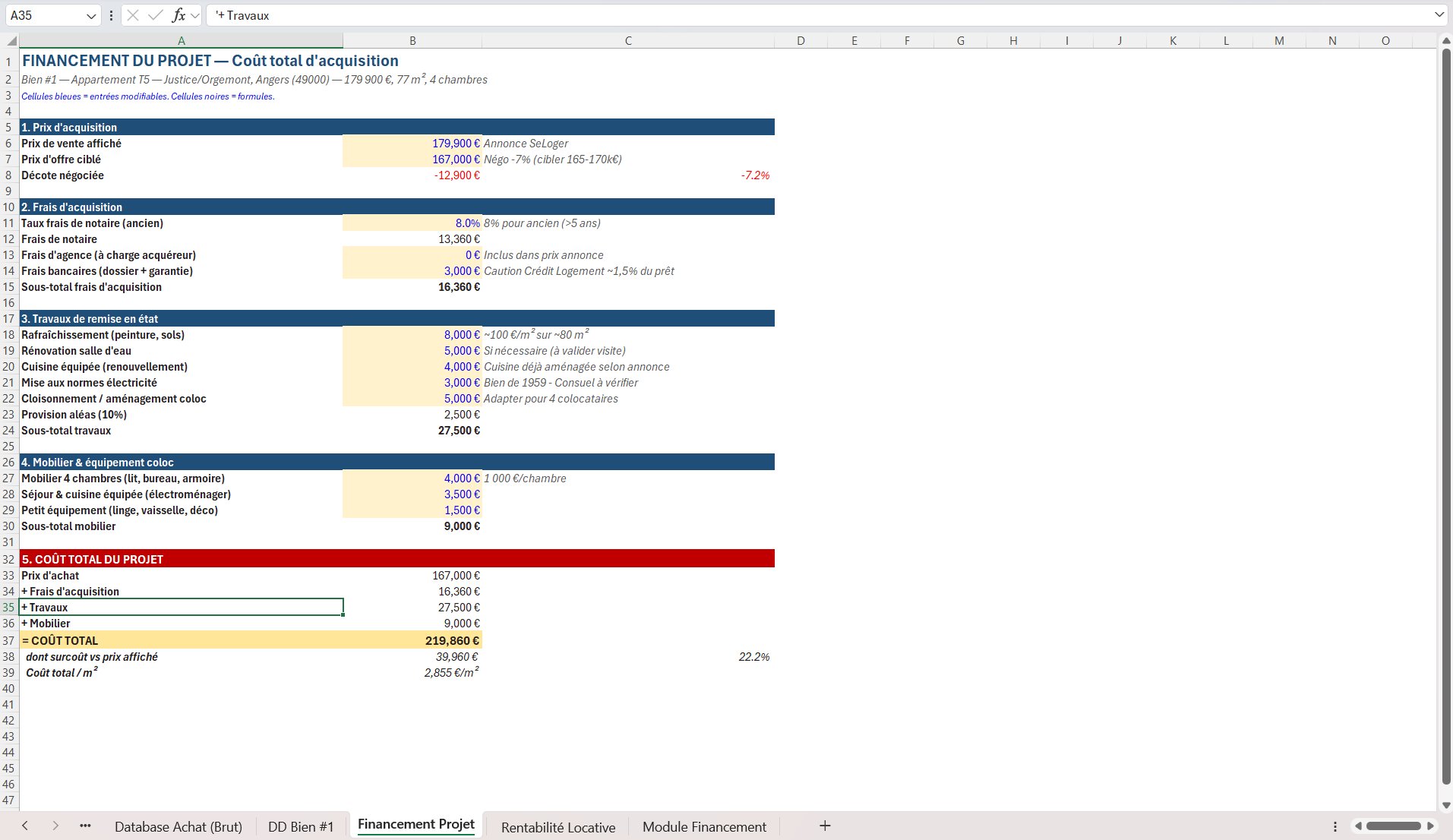Open the hidden sheets ellipsis menu

click(85, 826)
